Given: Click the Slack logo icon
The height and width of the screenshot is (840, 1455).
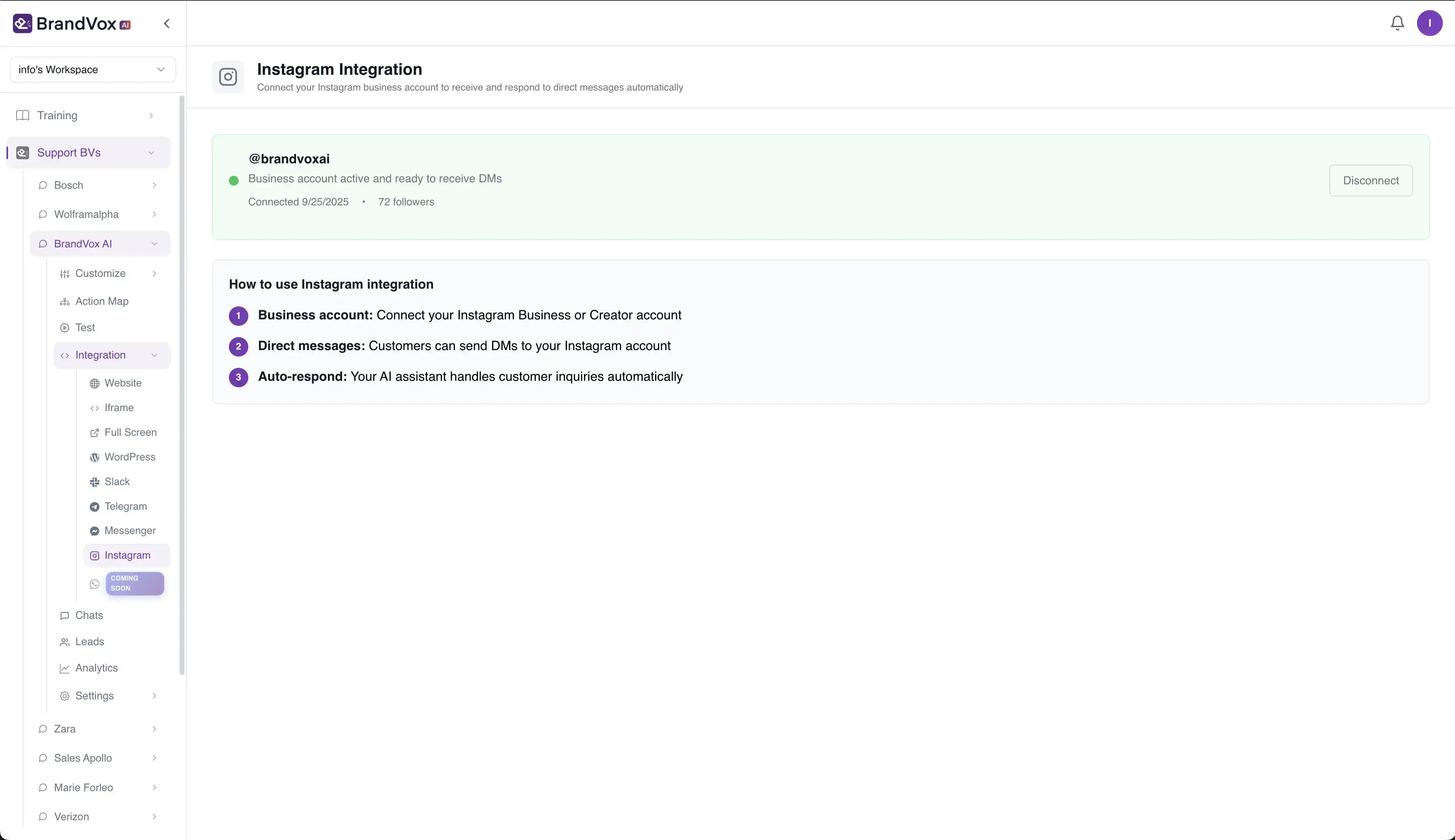Looking at the screenshot, I should coord(95,482).
